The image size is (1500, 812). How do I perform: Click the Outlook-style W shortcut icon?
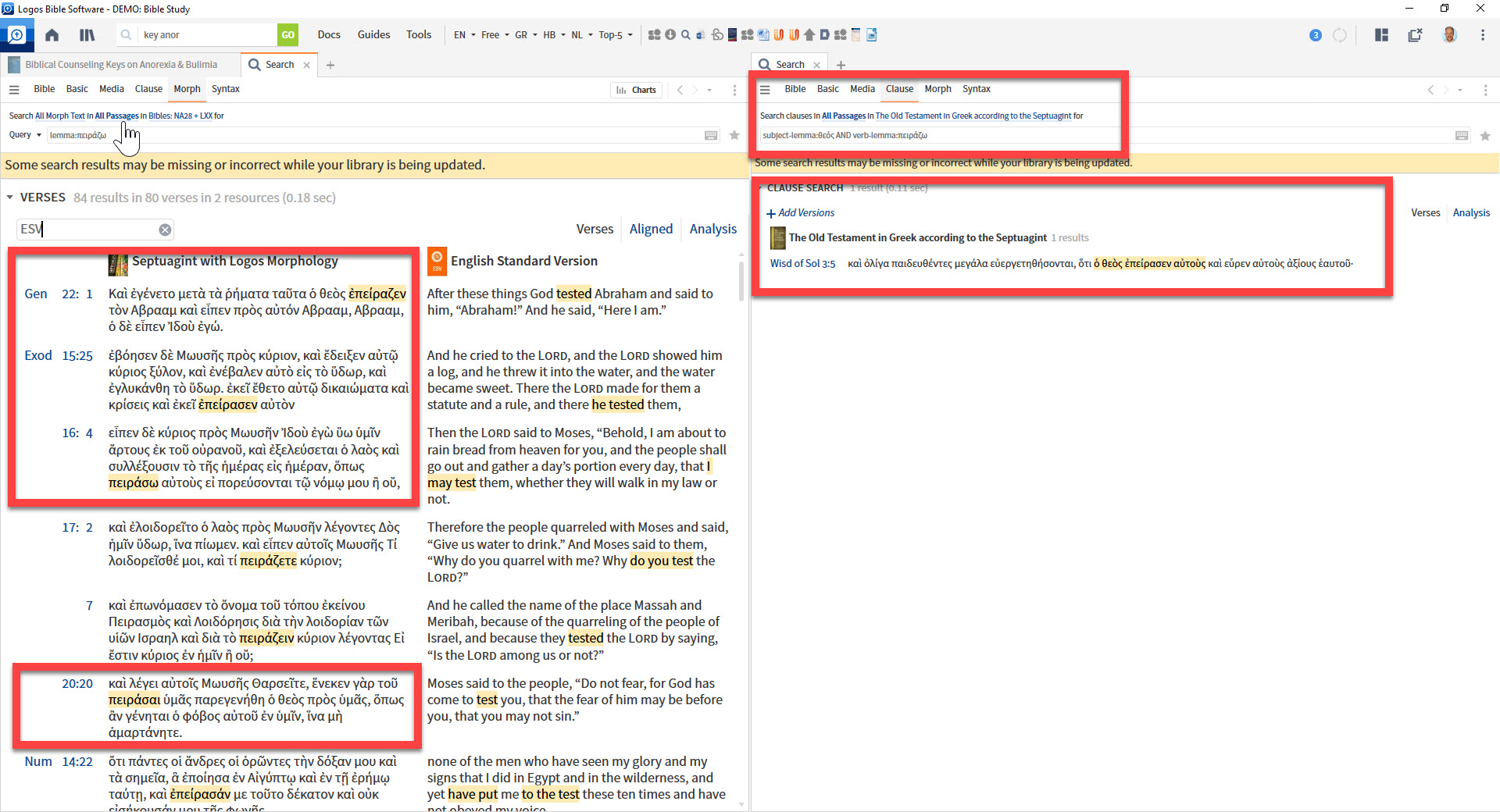click(701, 34)
